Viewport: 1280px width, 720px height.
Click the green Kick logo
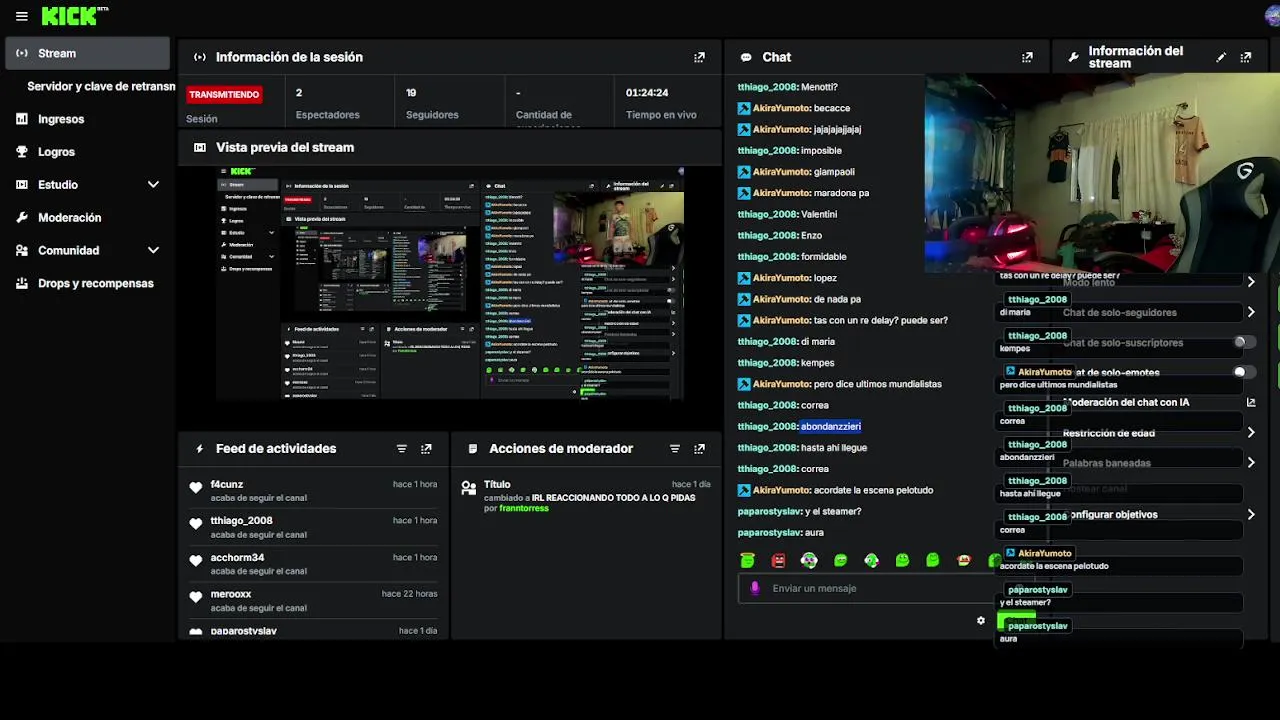pyautogui.click(x=70, y=16)
